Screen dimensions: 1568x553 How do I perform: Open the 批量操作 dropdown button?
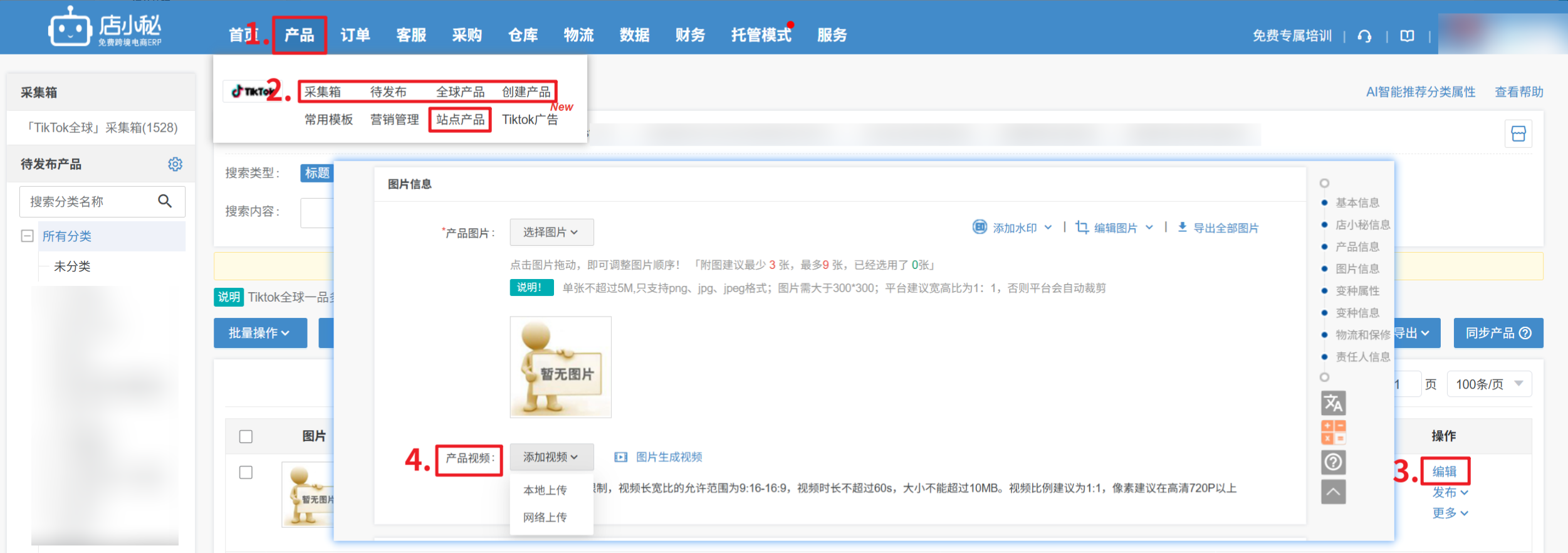click(260, 333)
